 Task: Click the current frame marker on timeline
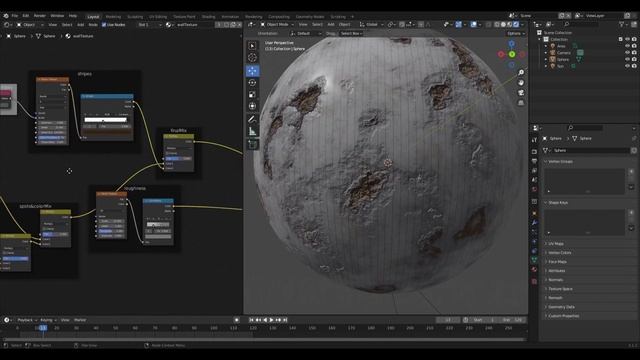(43, 328)
